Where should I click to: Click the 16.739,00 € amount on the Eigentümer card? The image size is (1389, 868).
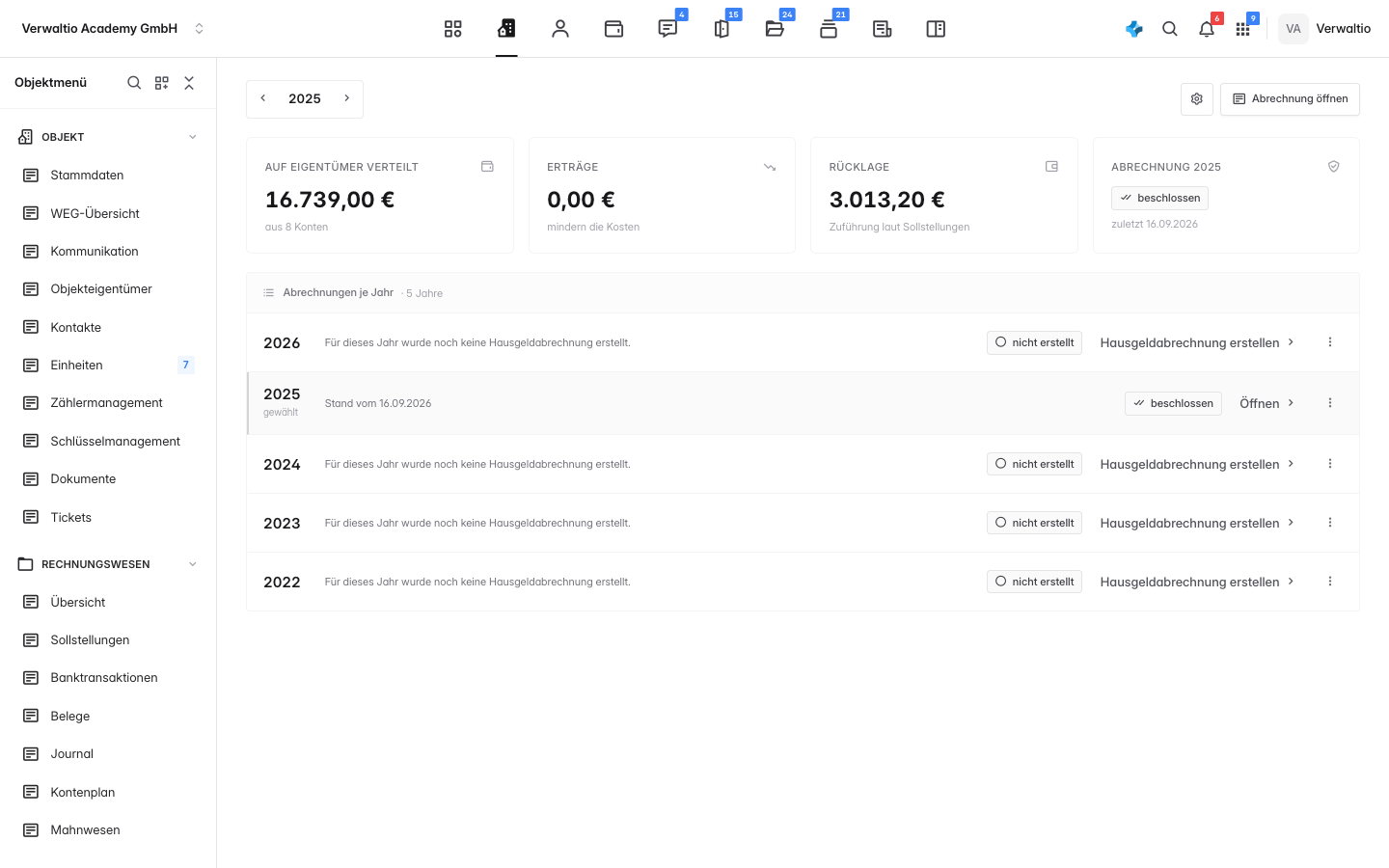pyautogui.click(x=330, y=200)
